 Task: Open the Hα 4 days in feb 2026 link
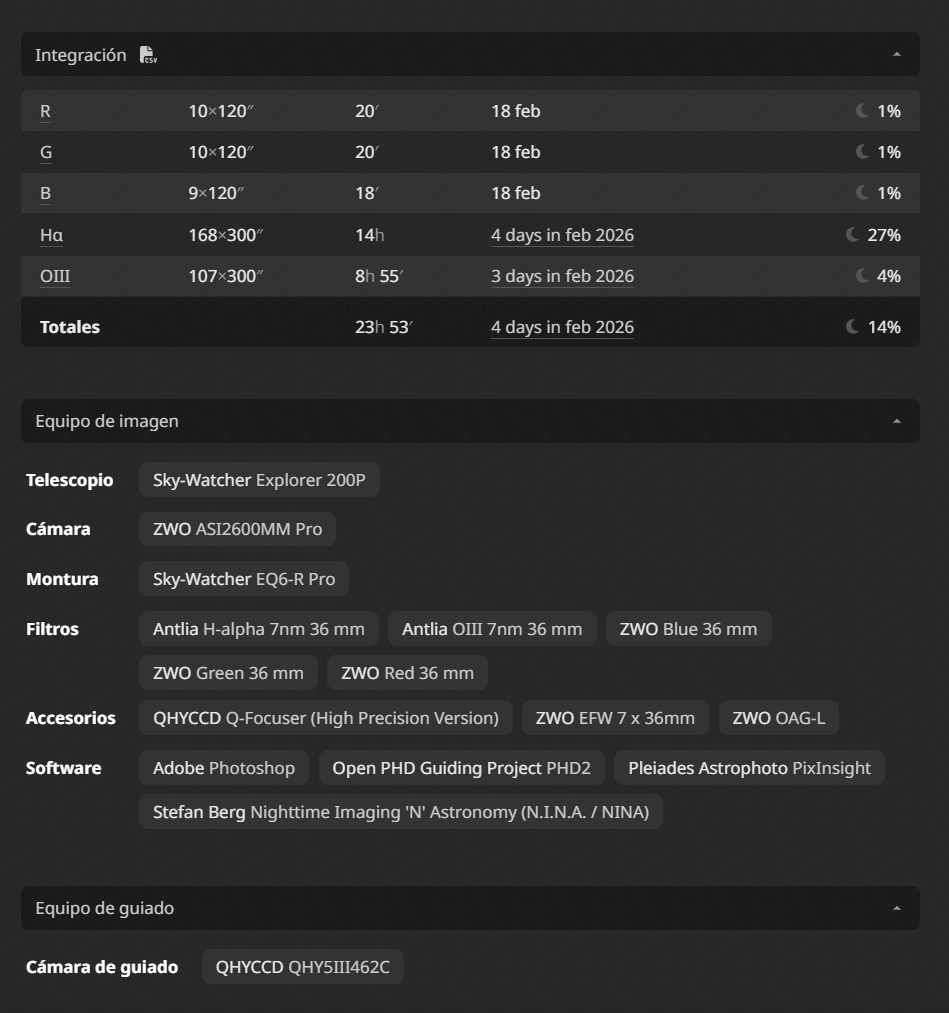point(562,235)
